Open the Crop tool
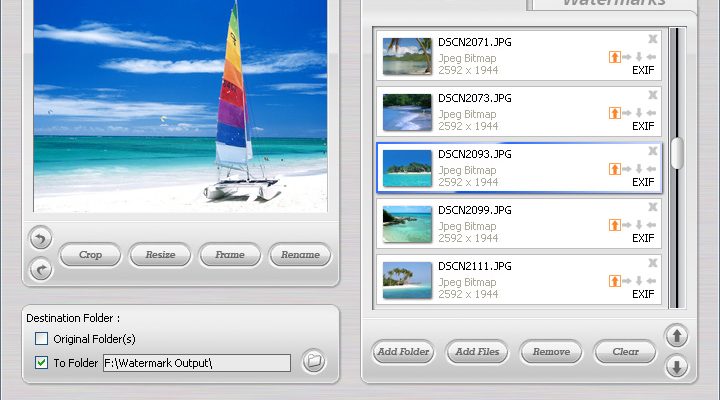720x400 pixels. tap(90, 255)
